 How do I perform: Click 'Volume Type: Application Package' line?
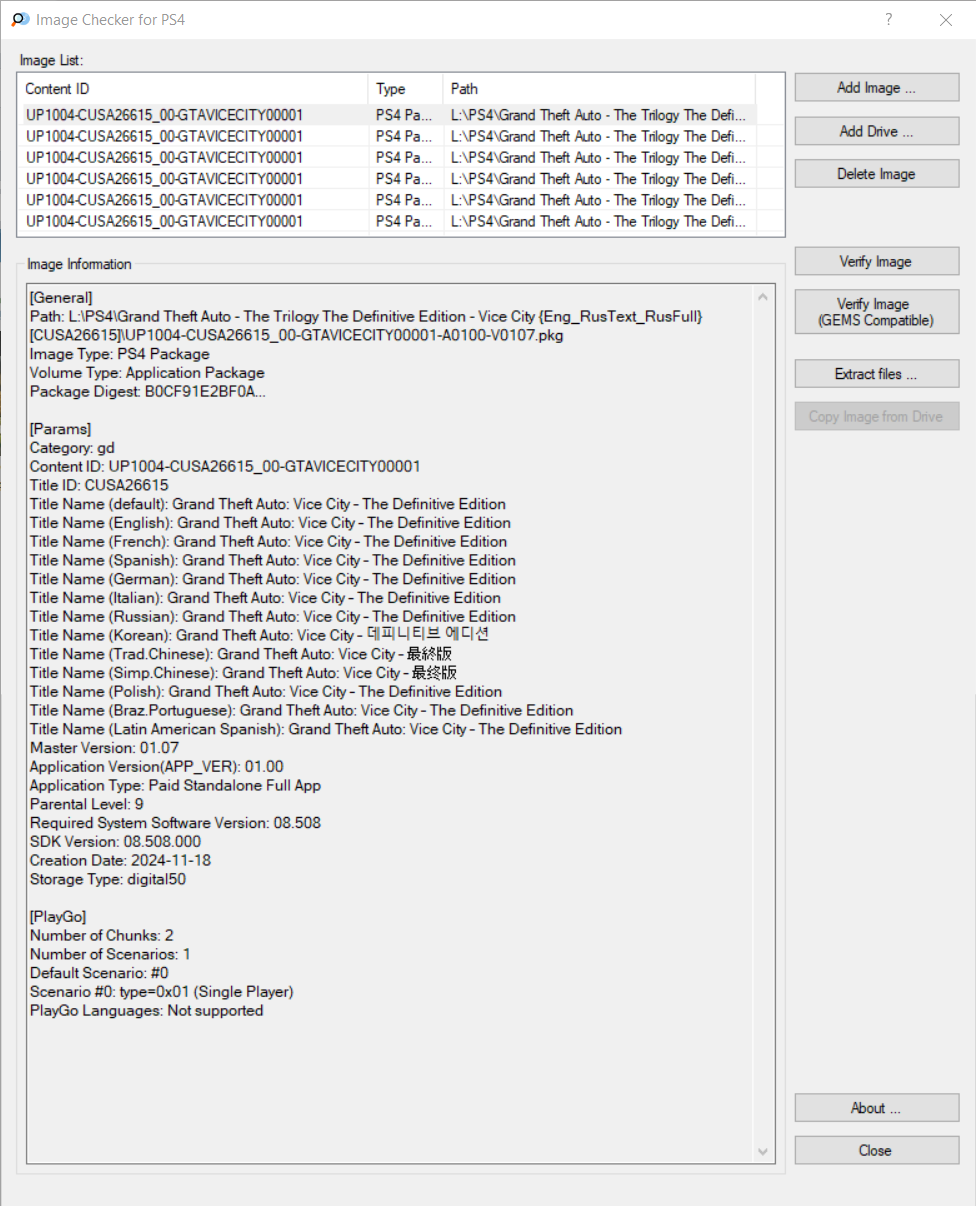(147, 373)
